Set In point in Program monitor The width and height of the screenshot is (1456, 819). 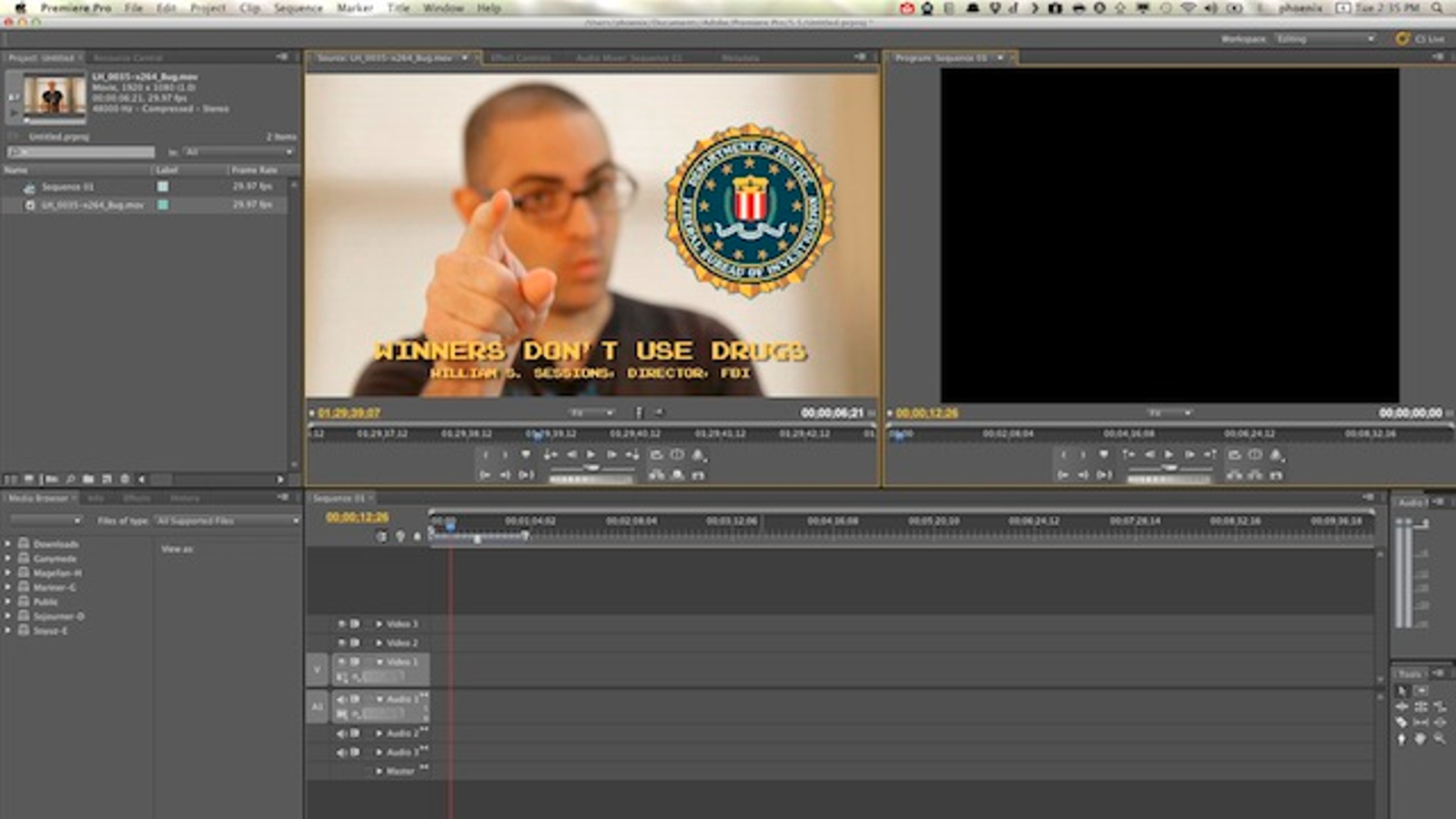(1063, 455)
